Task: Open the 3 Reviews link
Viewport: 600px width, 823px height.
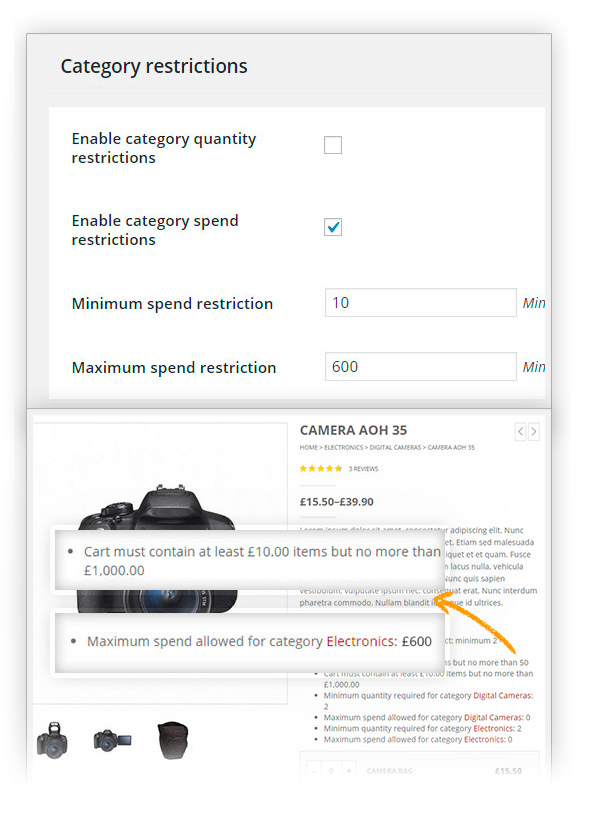Action: [363, 468]
